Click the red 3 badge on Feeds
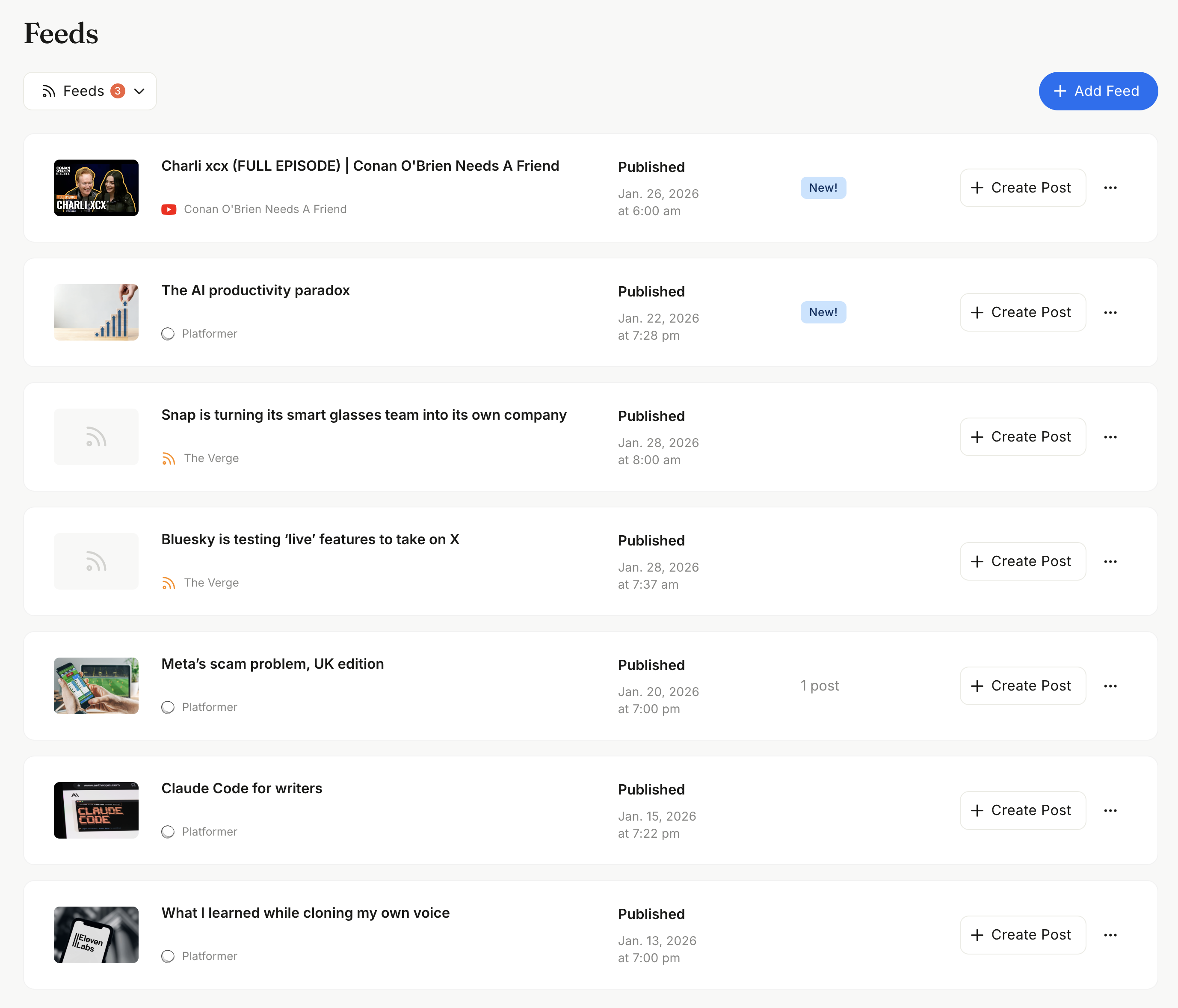Image resolution: width=1178 pixels, height=1008 pixels. click(x=118, y=91)
